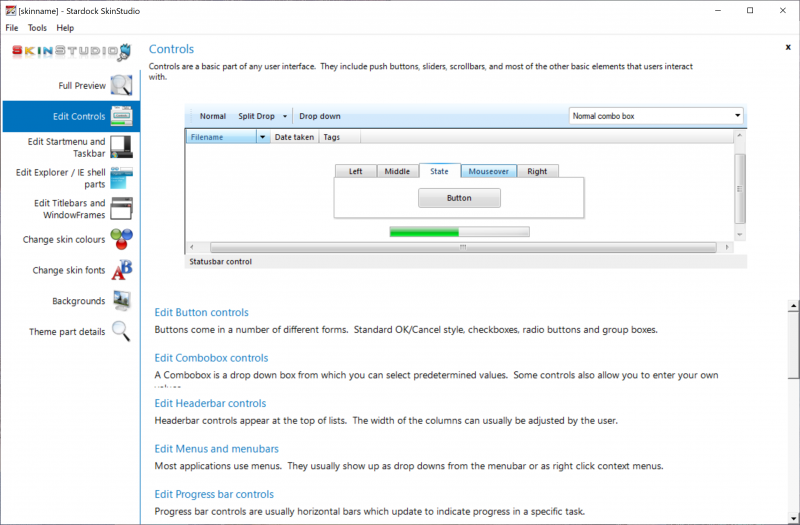
Task: Close the Controls panel with small x
Action: tap(788, 47)
